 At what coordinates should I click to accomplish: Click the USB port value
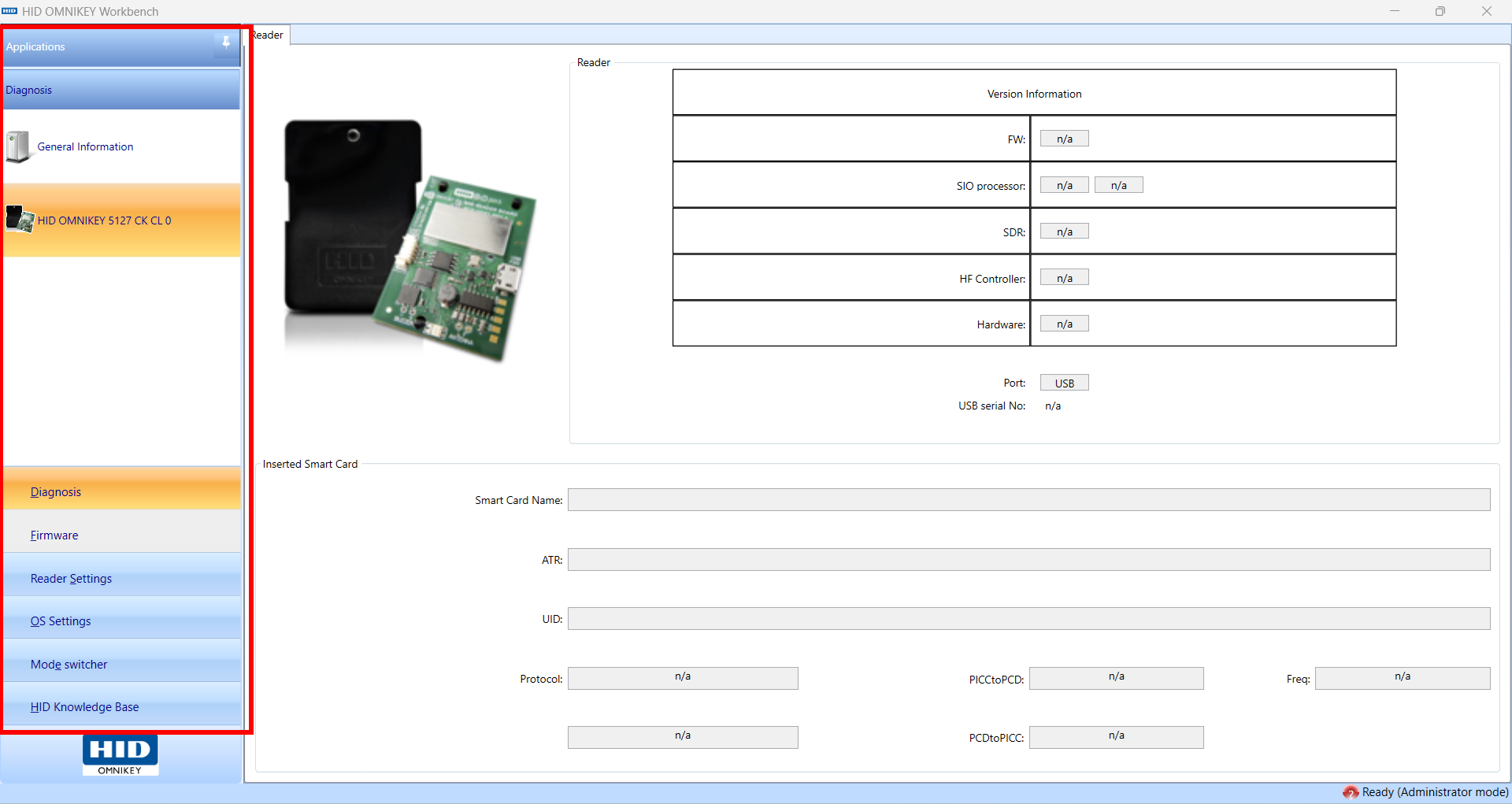pos(1065,383)
